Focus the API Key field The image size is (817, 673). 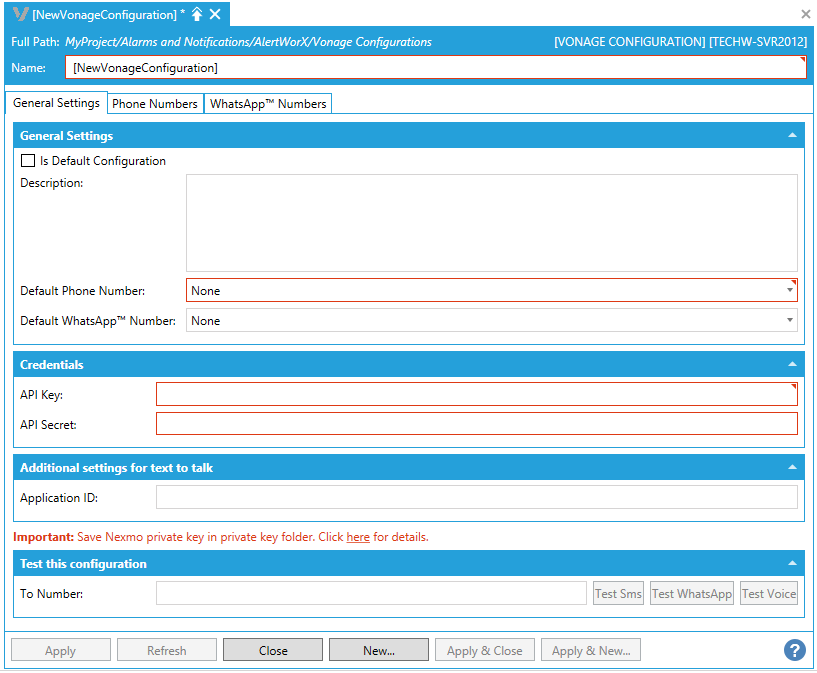[x=477, y=394]
